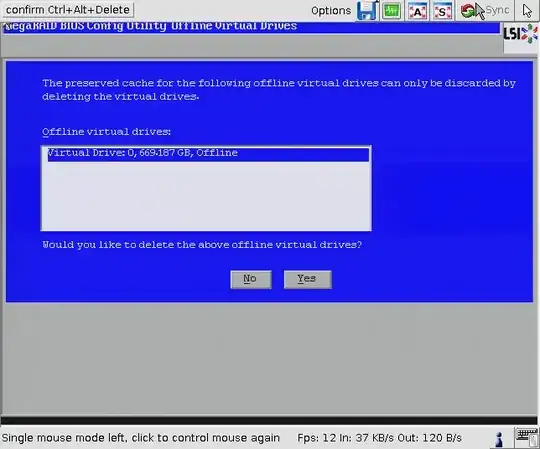
Task: Click the LSI logo
Action: tap(521, 34)
